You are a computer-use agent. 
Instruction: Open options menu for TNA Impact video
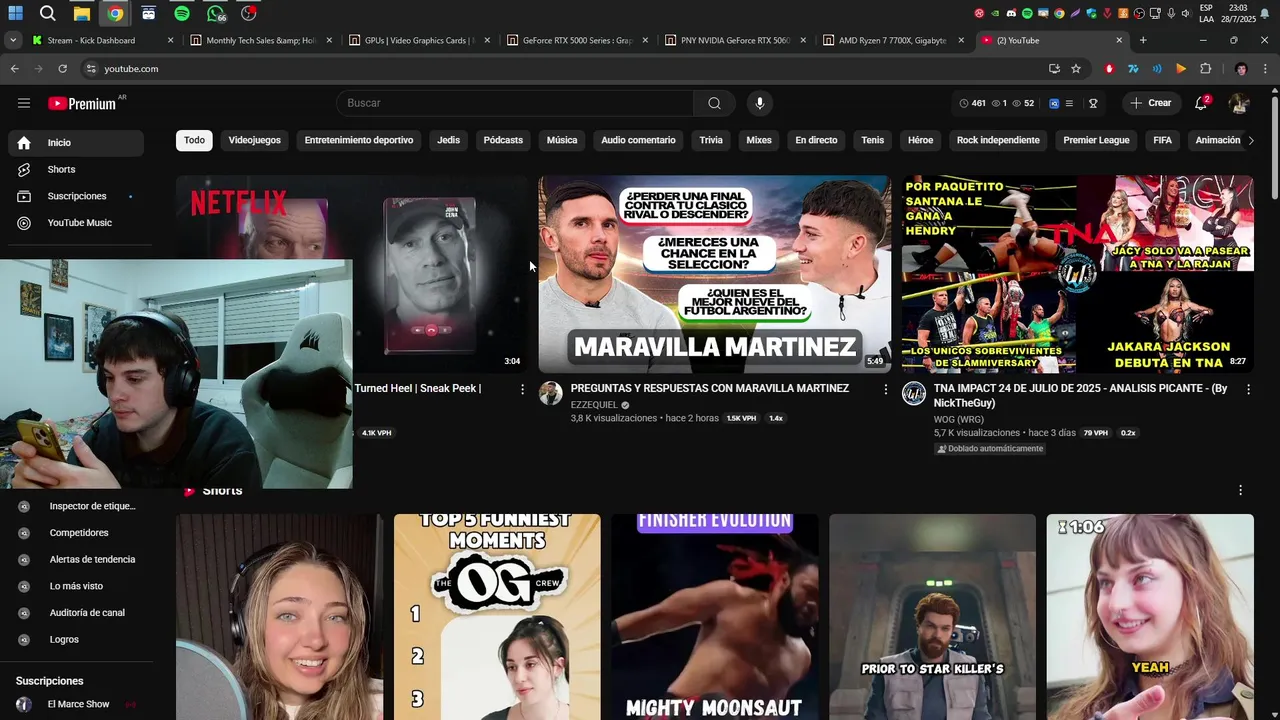pos(1248,389)
